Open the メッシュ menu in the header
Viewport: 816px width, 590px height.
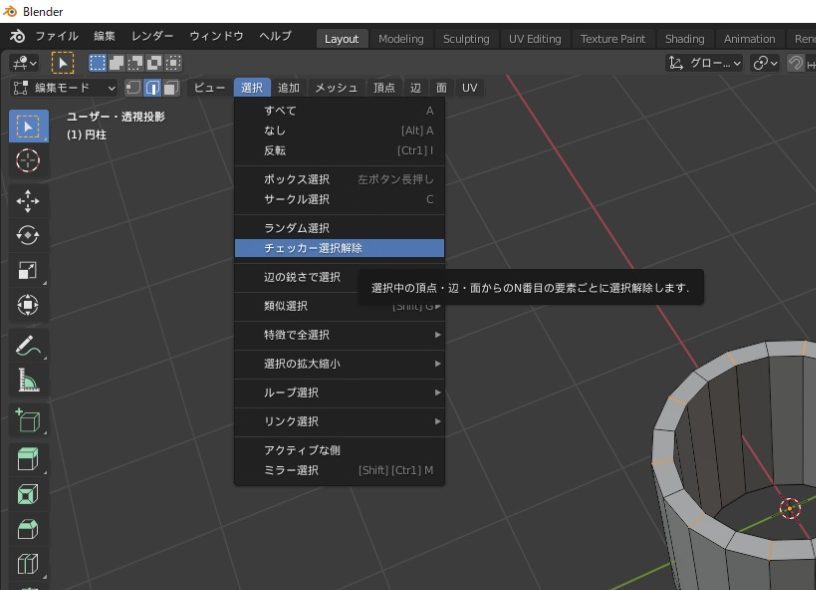(336, 88)
